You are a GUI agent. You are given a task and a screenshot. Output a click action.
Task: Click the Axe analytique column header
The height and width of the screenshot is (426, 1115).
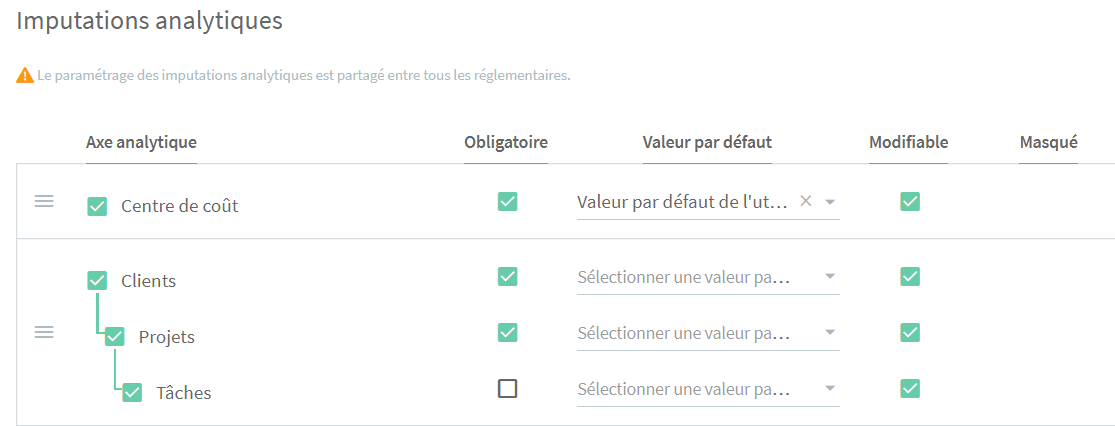tap(141, 142)
